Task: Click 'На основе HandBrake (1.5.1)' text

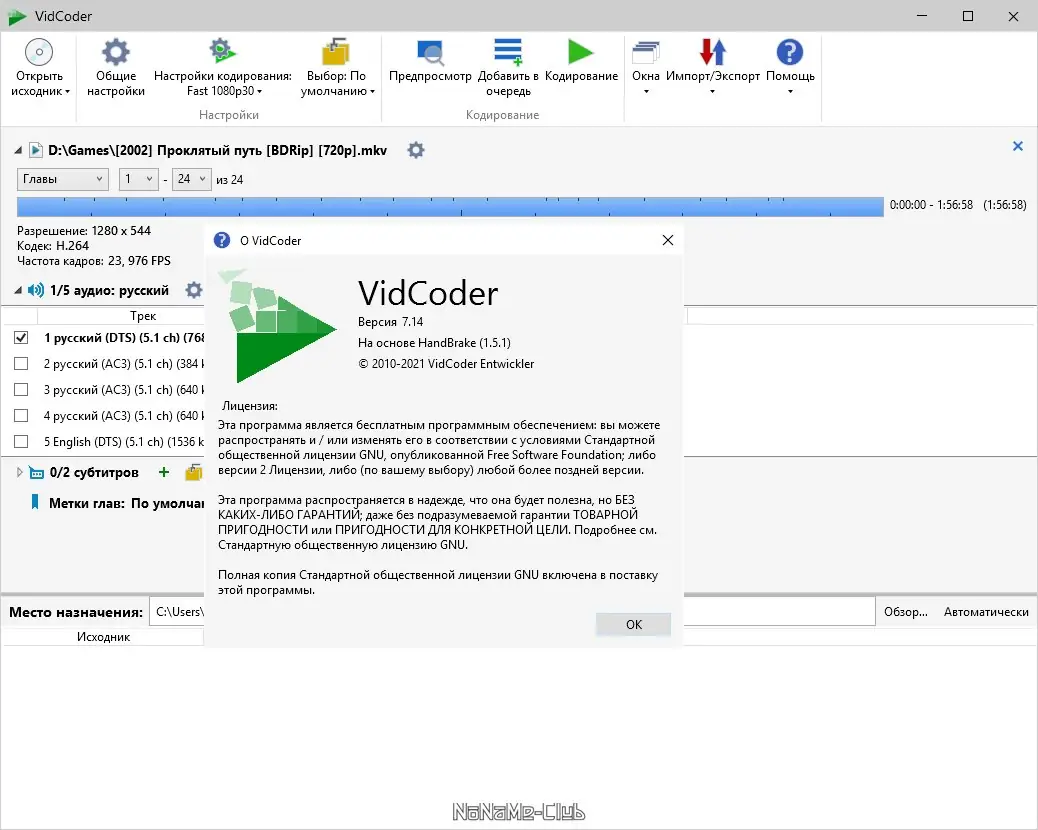Action: coord(434,343)
